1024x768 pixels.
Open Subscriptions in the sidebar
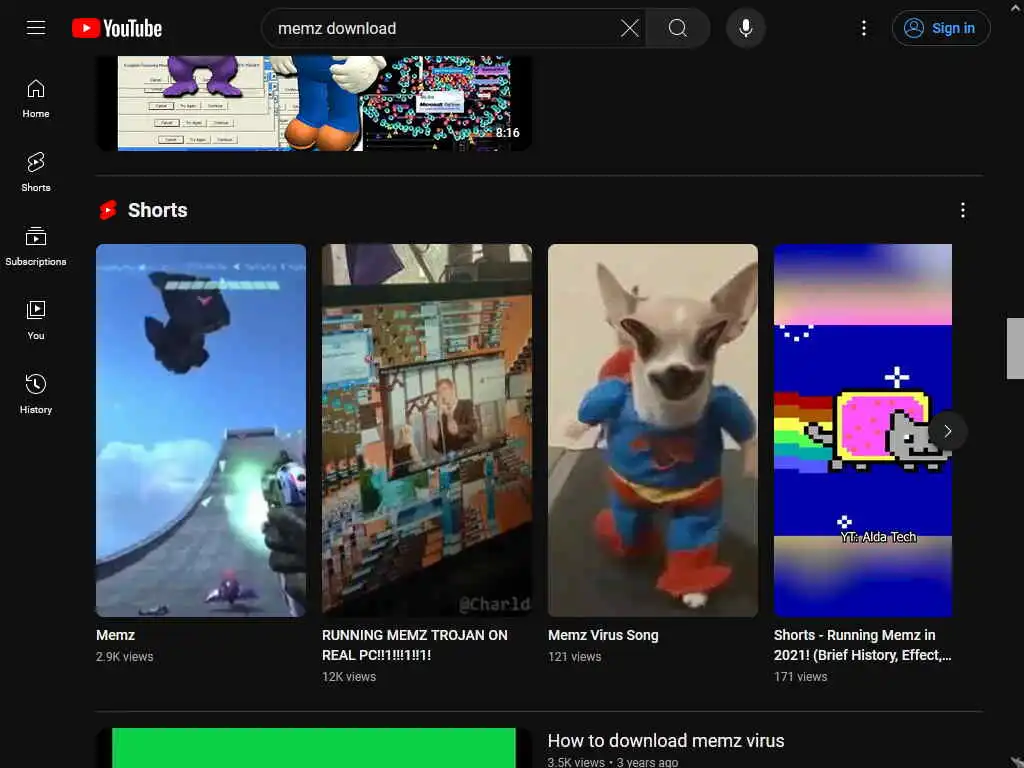(36, 246)
